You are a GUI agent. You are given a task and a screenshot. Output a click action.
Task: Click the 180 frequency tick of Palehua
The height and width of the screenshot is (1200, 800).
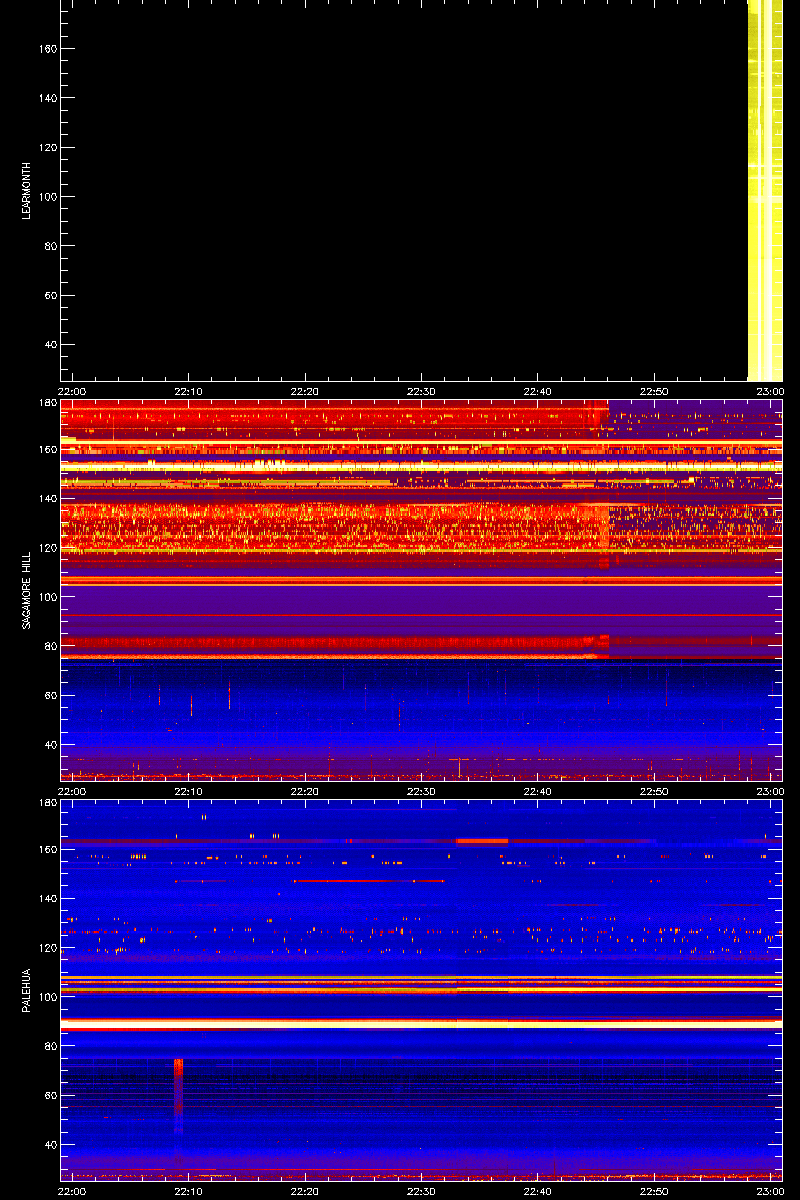(x=48, y=803)
